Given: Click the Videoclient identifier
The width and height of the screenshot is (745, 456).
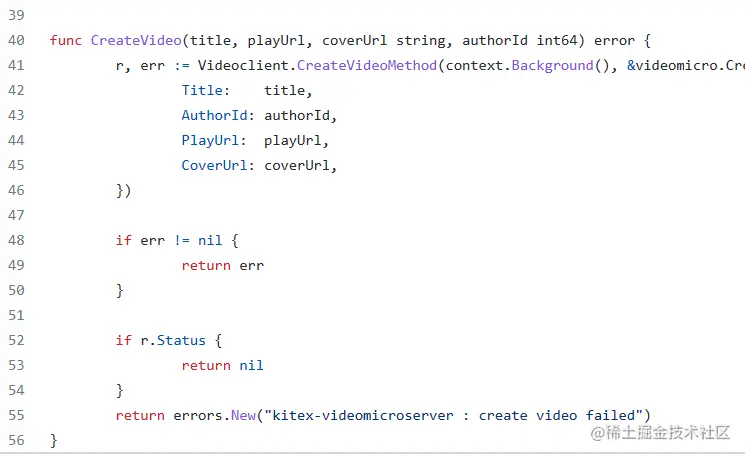Looking at the screenshot, I should tap(243, 65).
